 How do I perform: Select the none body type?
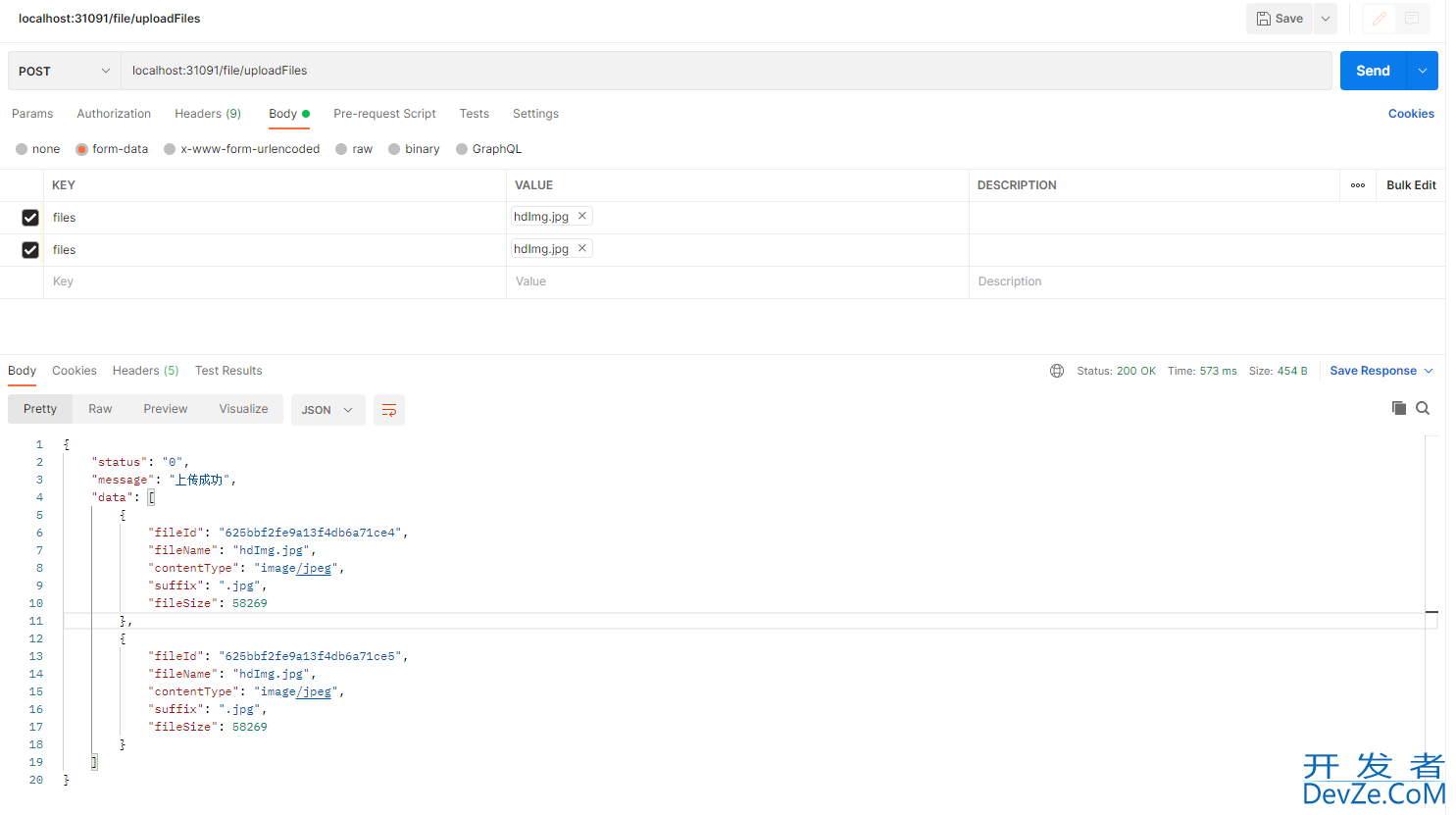click(38, 149)
